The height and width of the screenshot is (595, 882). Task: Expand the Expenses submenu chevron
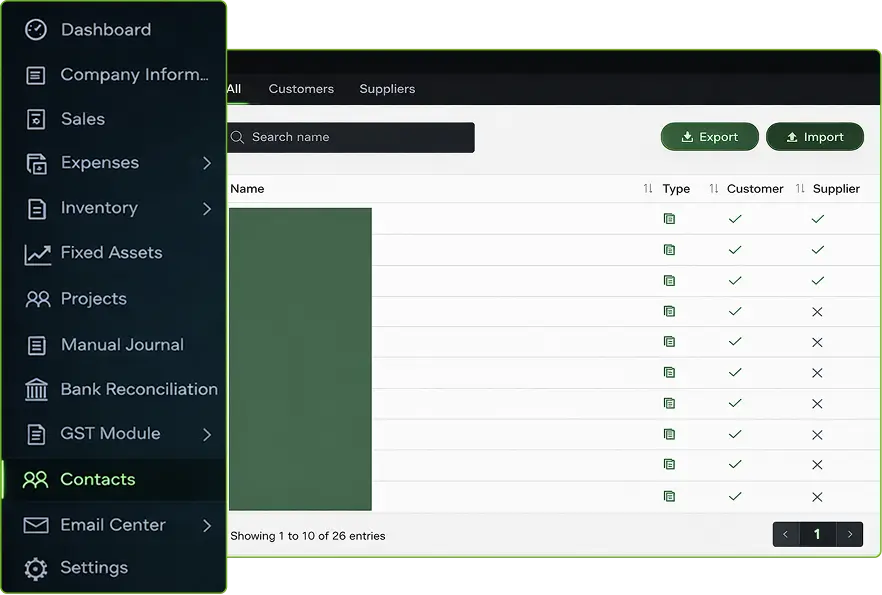pos(207,163)
